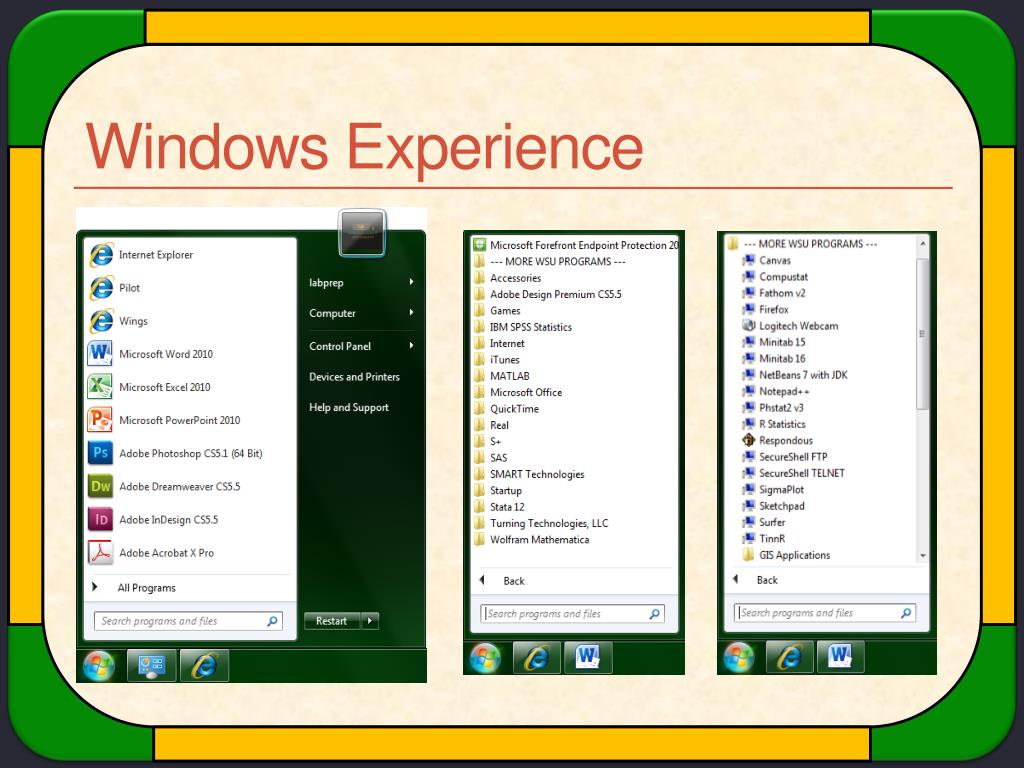Launch Microsoft Word 2010
Viewport: 1024px width, 768px height.
[151, 354]
